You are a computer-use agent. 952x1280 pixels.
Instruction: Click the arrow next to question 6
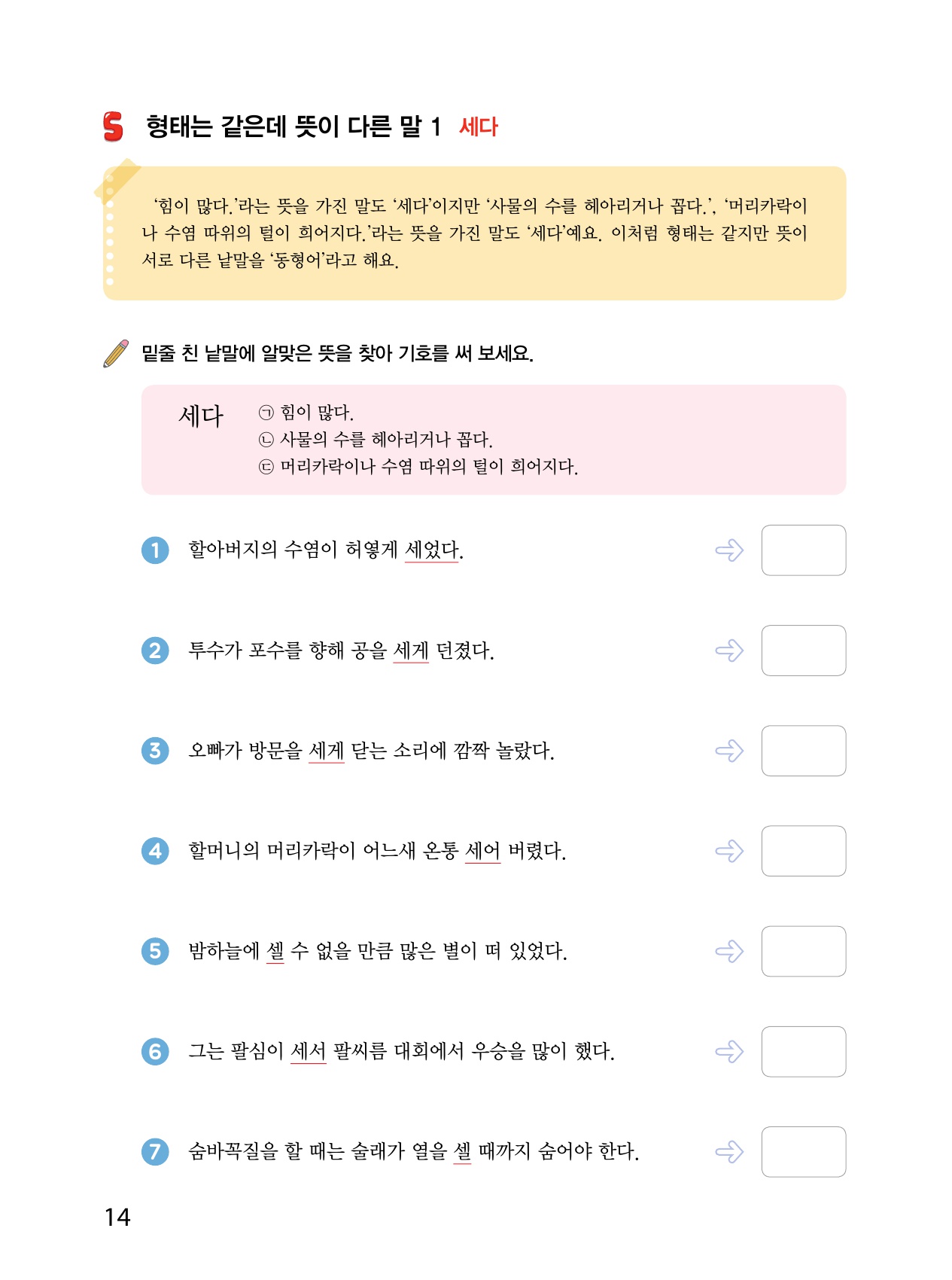tap(729, 1051)
